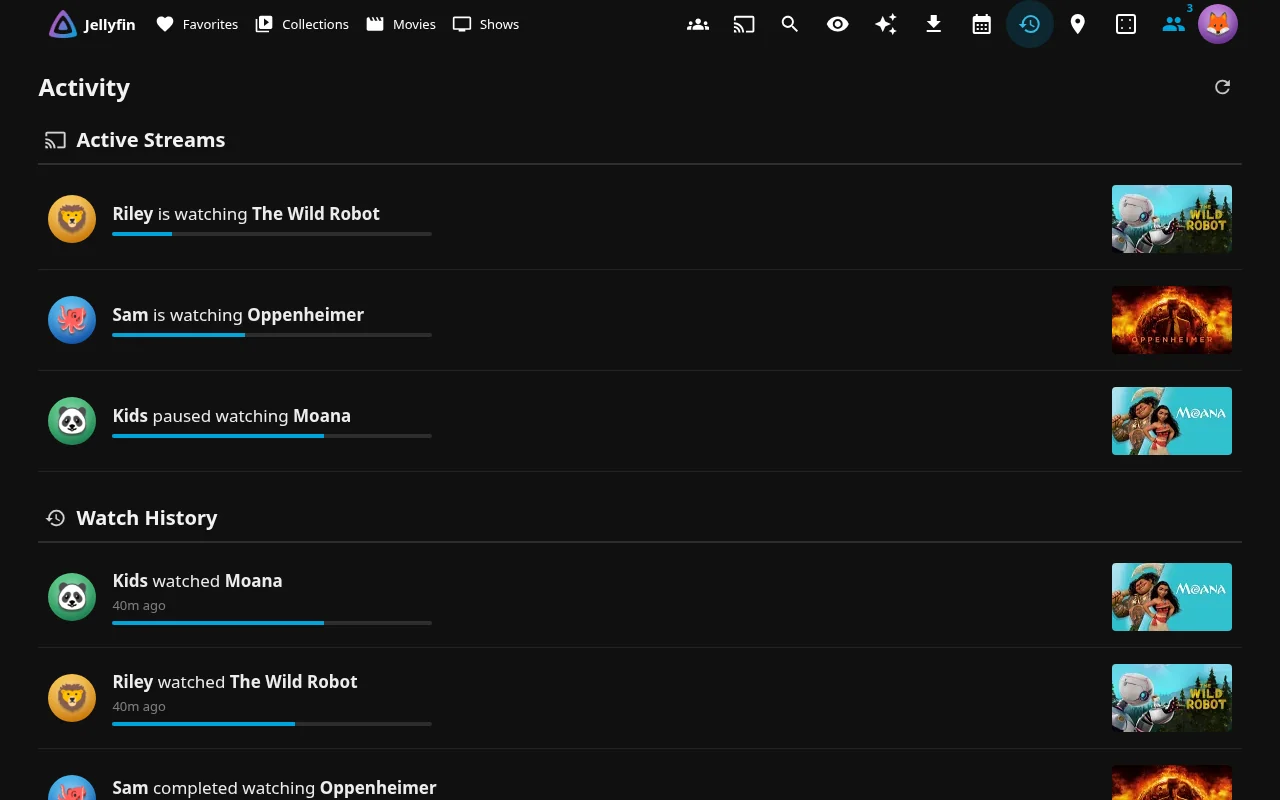Click 'Kids watched Moana' history entry
The image size is (1280, 800).
[x=197, y=581]
